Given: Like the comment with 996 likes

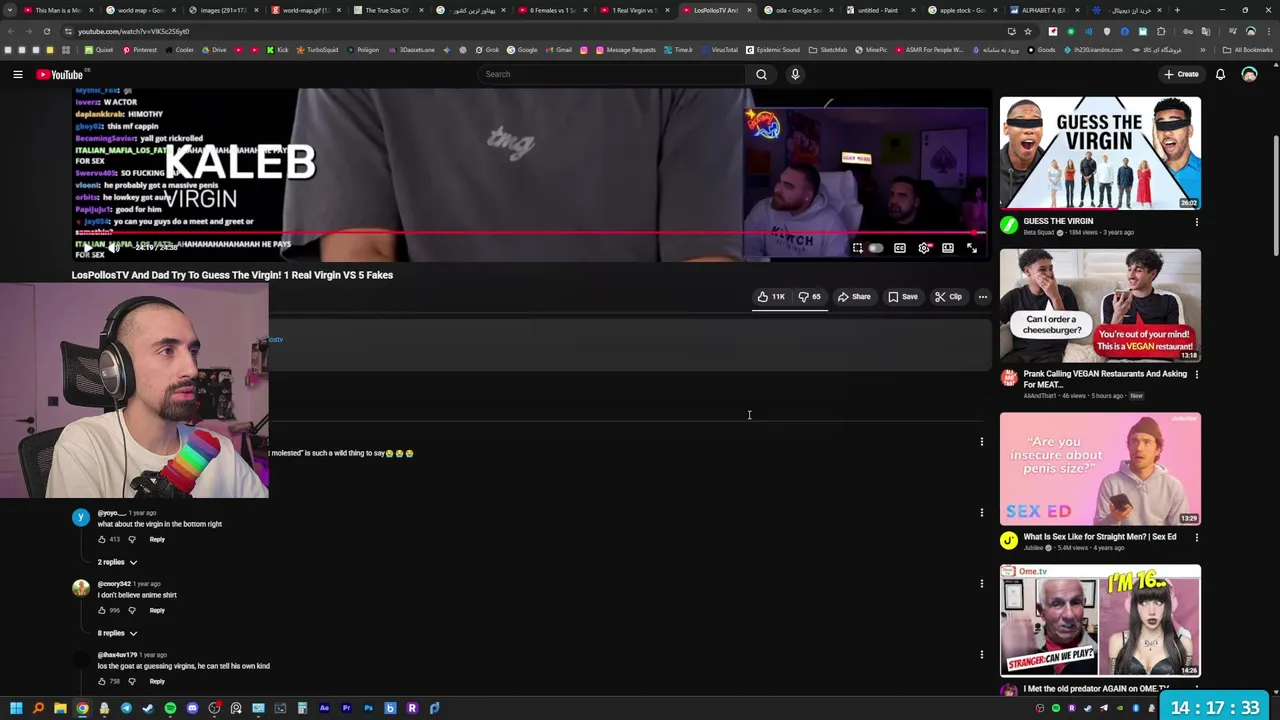Looking at the screenshot, I should click(101, 611).
